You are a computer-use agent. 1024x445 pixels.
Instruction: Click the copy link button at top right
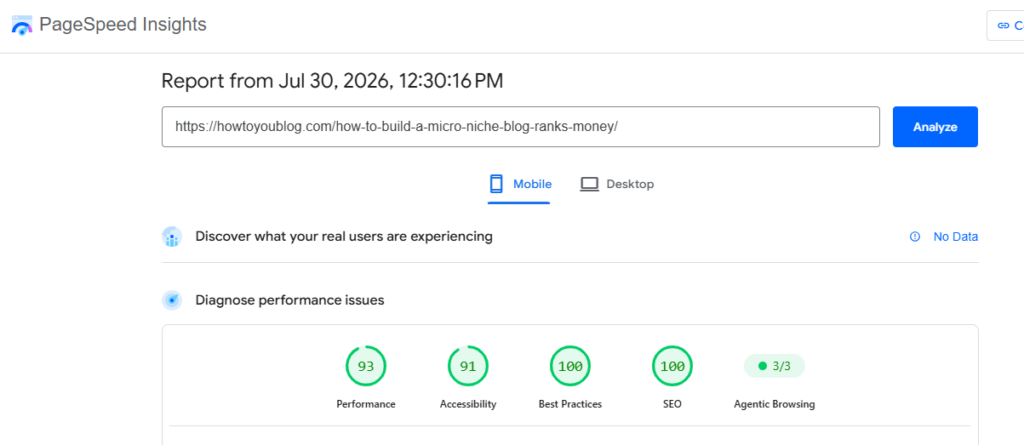[x=1005, y=25]
